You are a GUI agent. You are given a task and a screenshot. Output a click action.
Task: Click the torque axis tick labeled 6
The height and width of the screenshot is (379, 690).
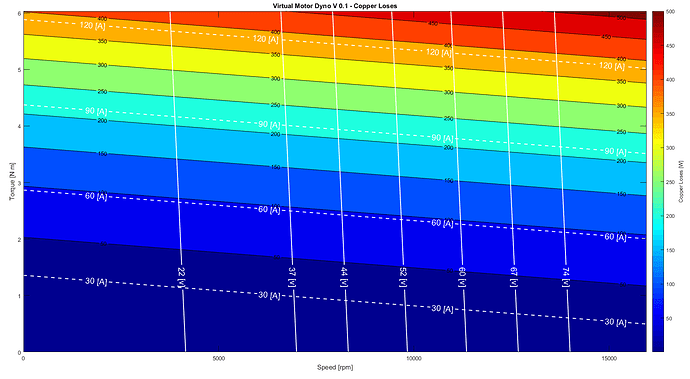coord(19,13)
